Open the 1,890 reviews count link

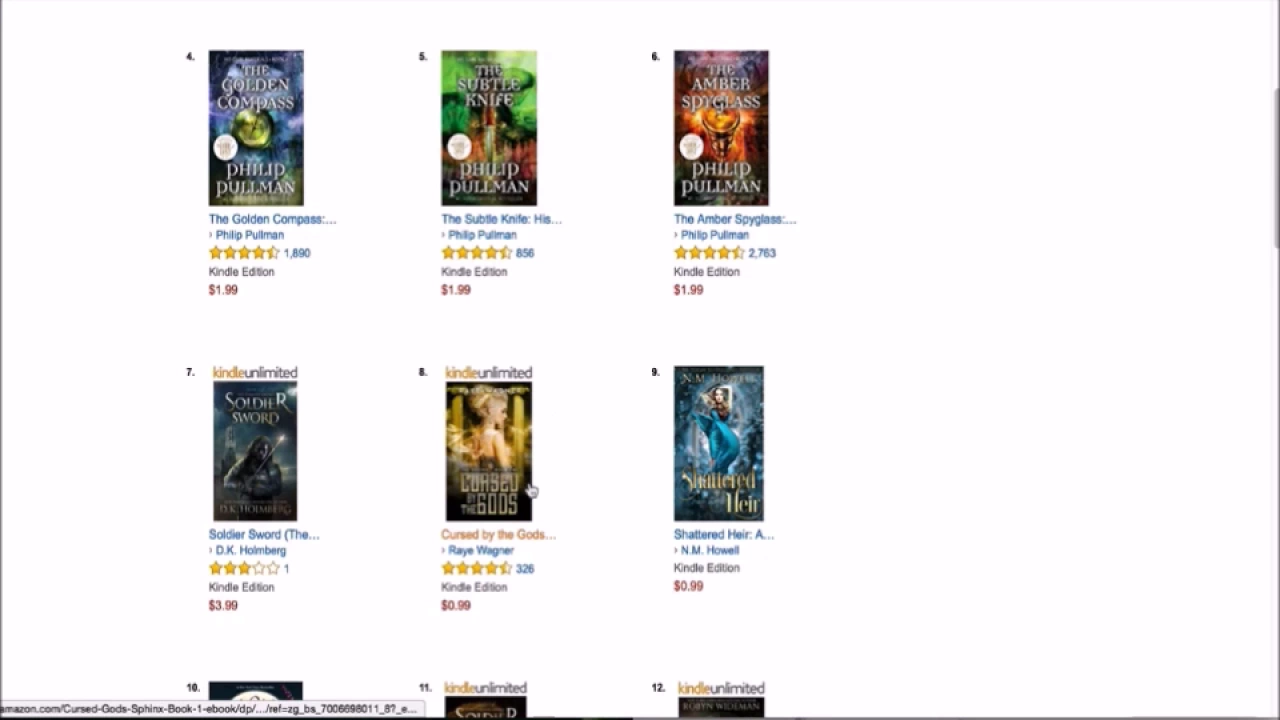coord(297,253)
